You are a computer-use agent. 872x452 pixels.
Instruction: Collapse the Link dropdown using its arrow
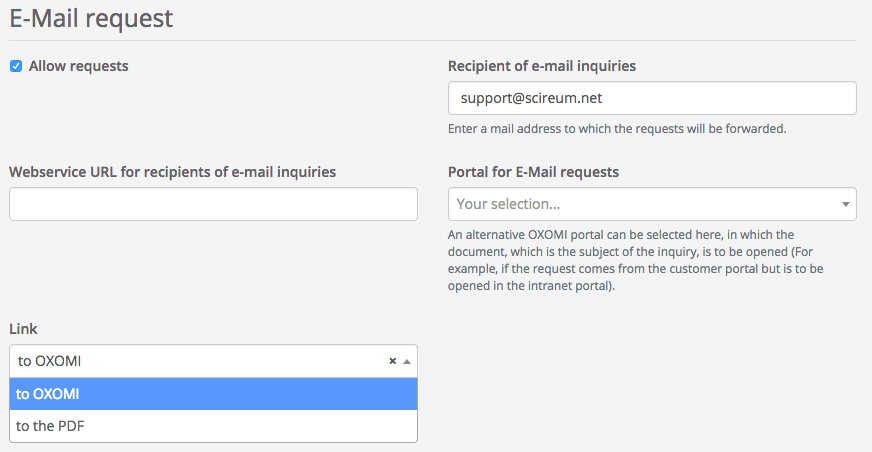tap(406, 361)
